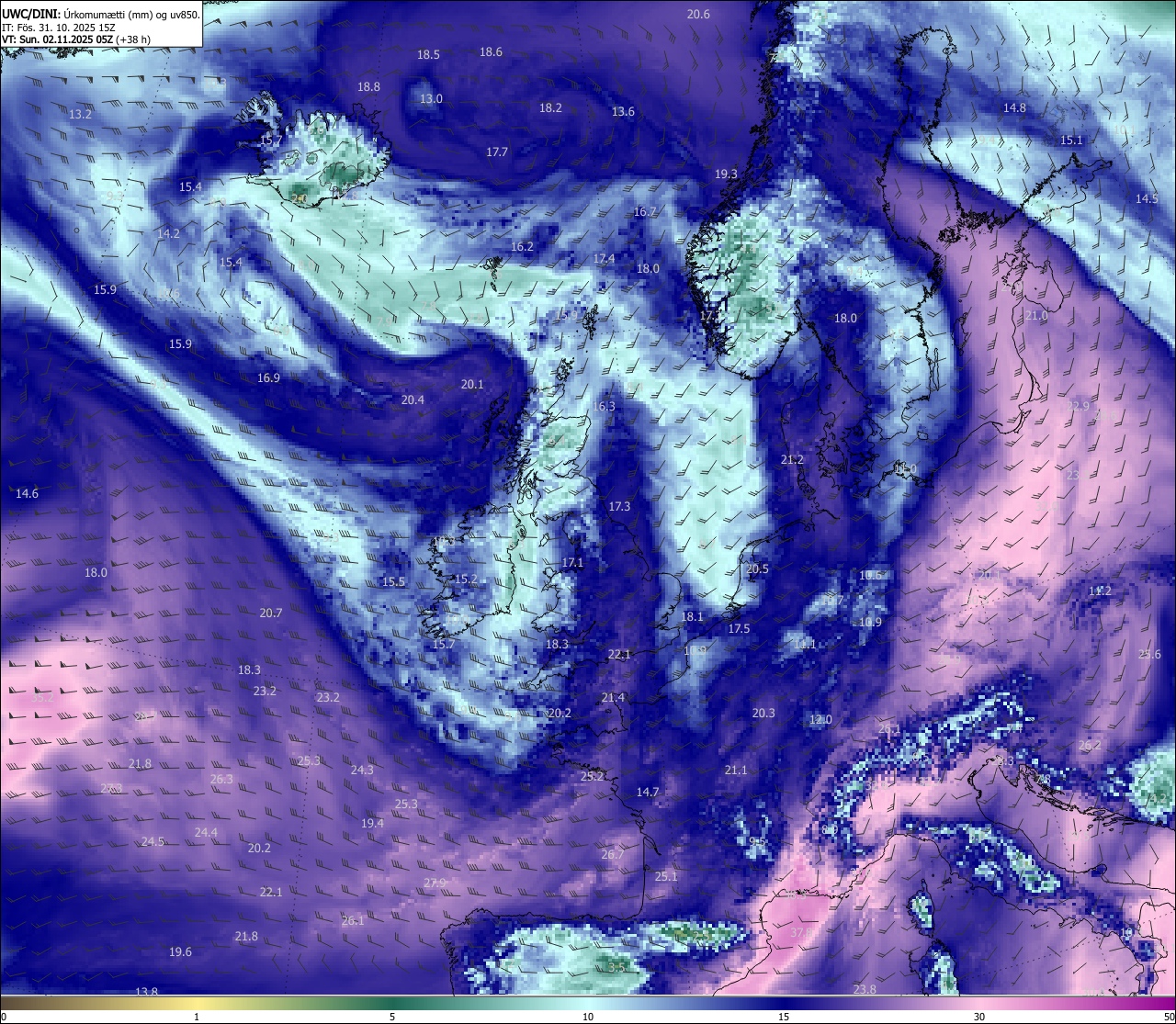Click the 21.1 map value
This screenshot has width=1176, height=1024.
(x=736, y=770)
